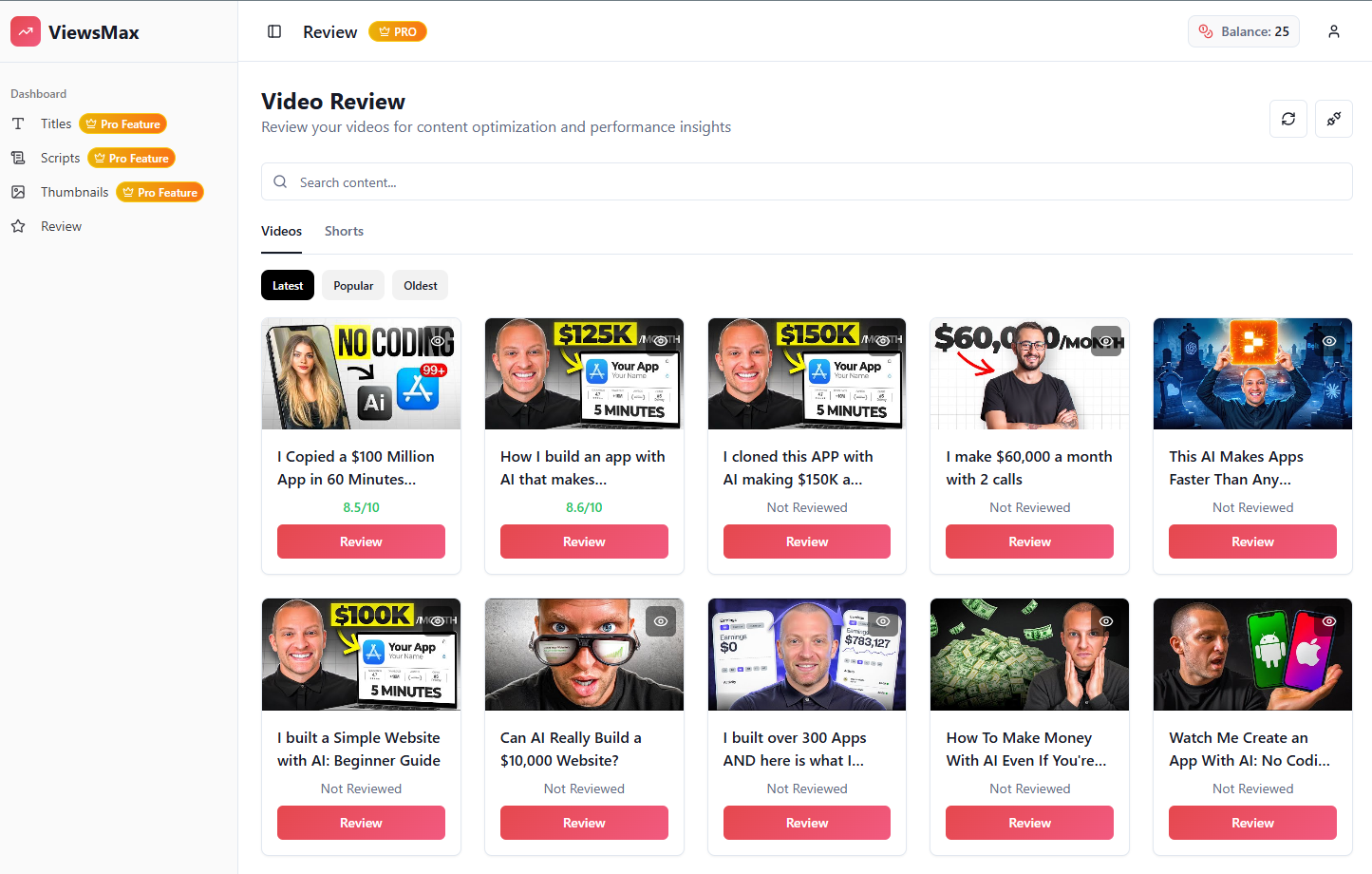Viewport: 1372px width, 874px height.
Task: Click the Search content field
Action: point(807,181)
